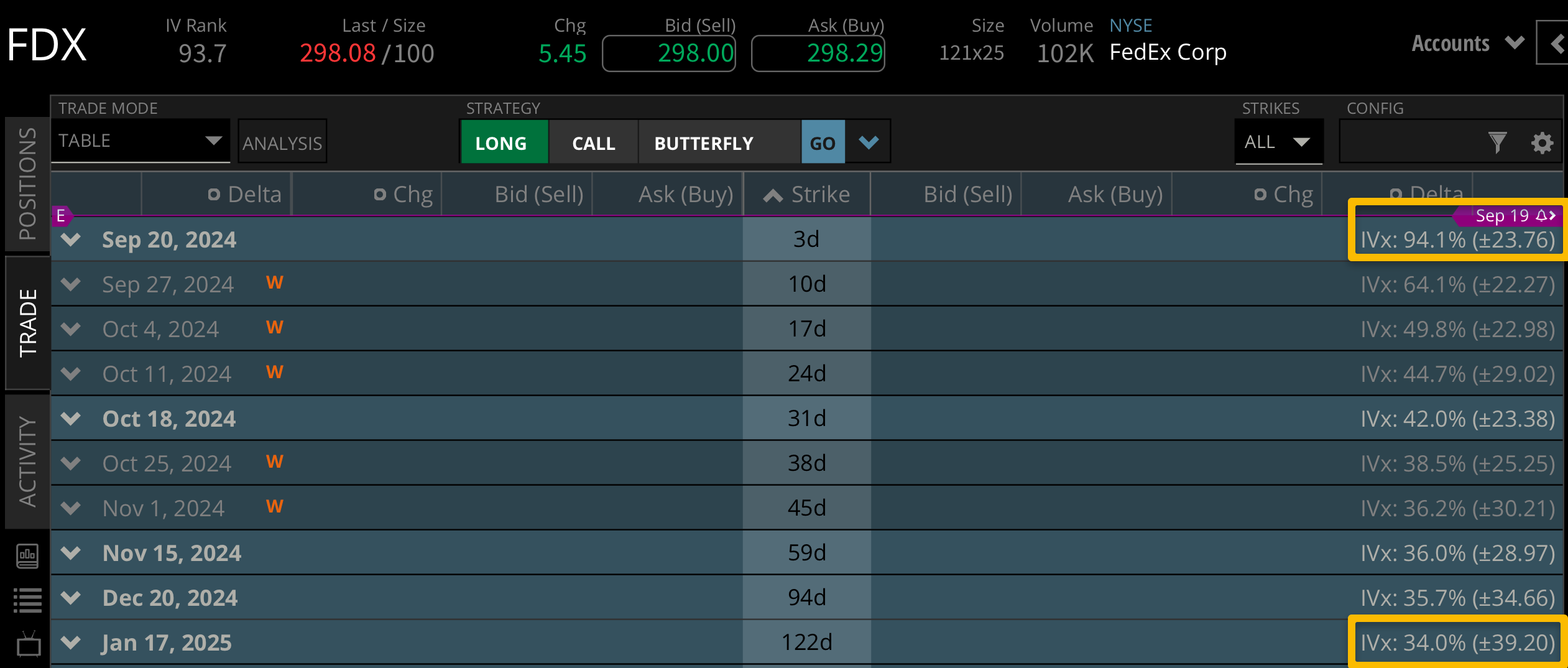
Task: Collapse the side panel with top-right arrow
Action: (x=1556, y=43)
